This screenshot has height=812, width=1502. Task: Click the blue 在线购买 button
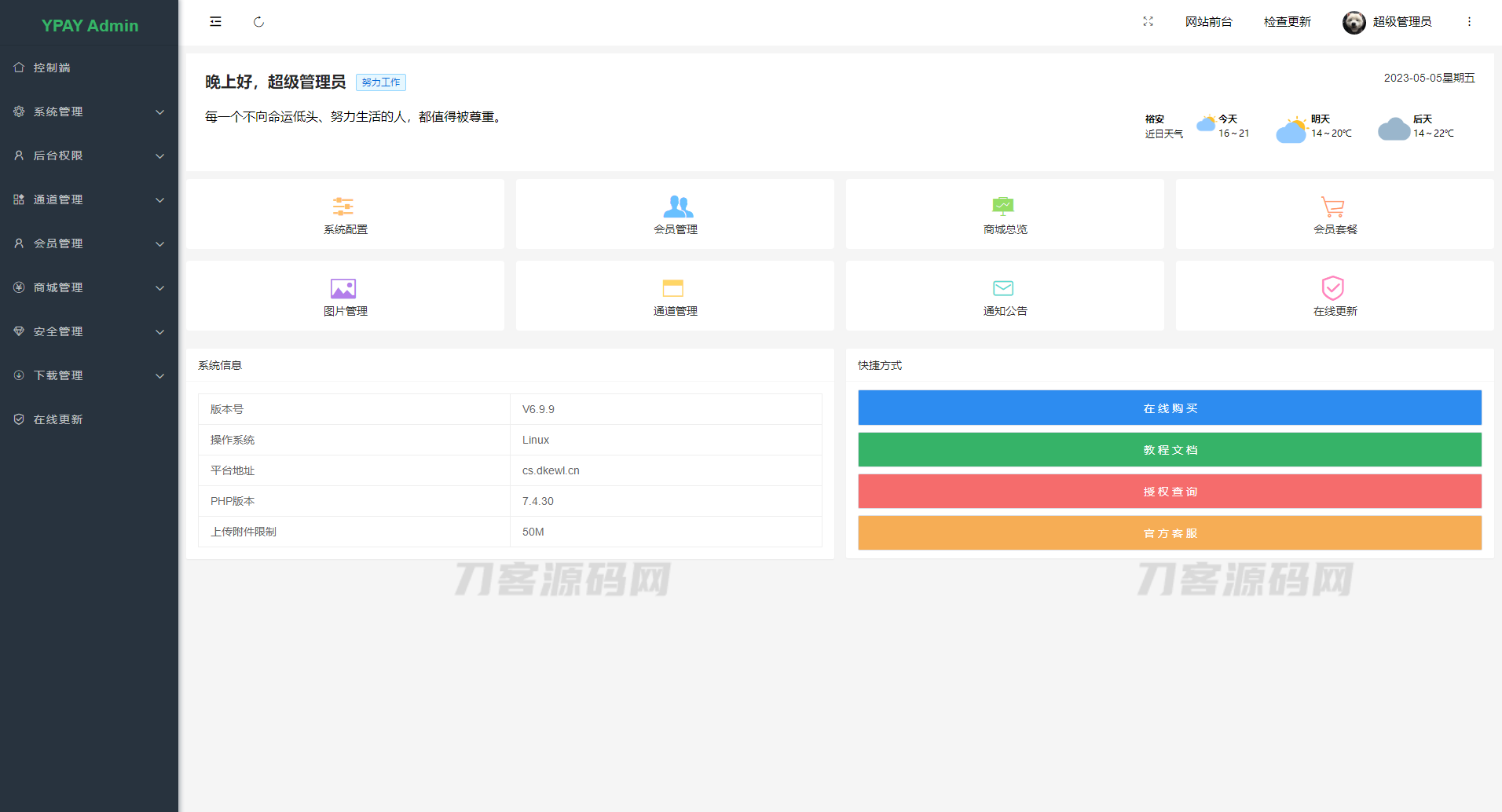tap(1170, 408)
